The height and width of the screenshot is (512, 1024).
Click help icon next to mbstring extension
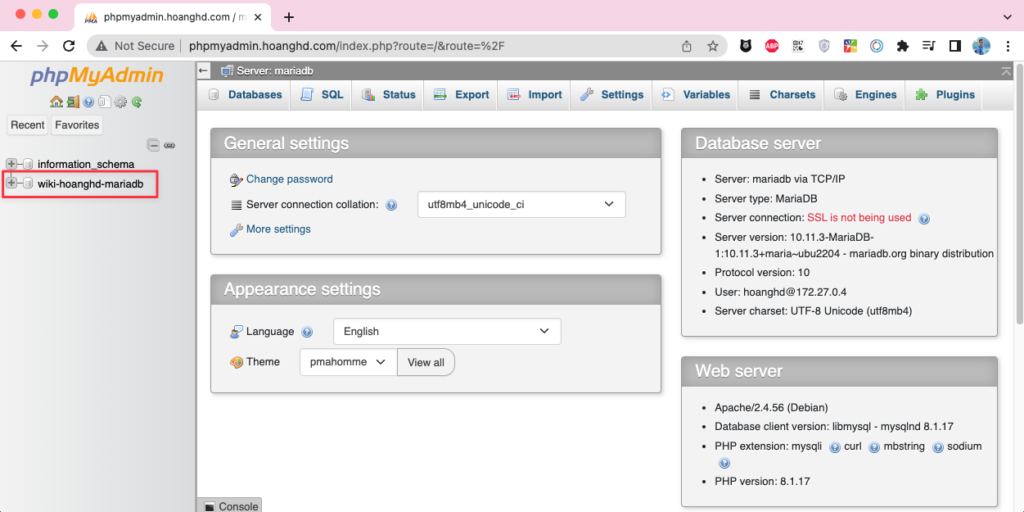tap(938, 447)
